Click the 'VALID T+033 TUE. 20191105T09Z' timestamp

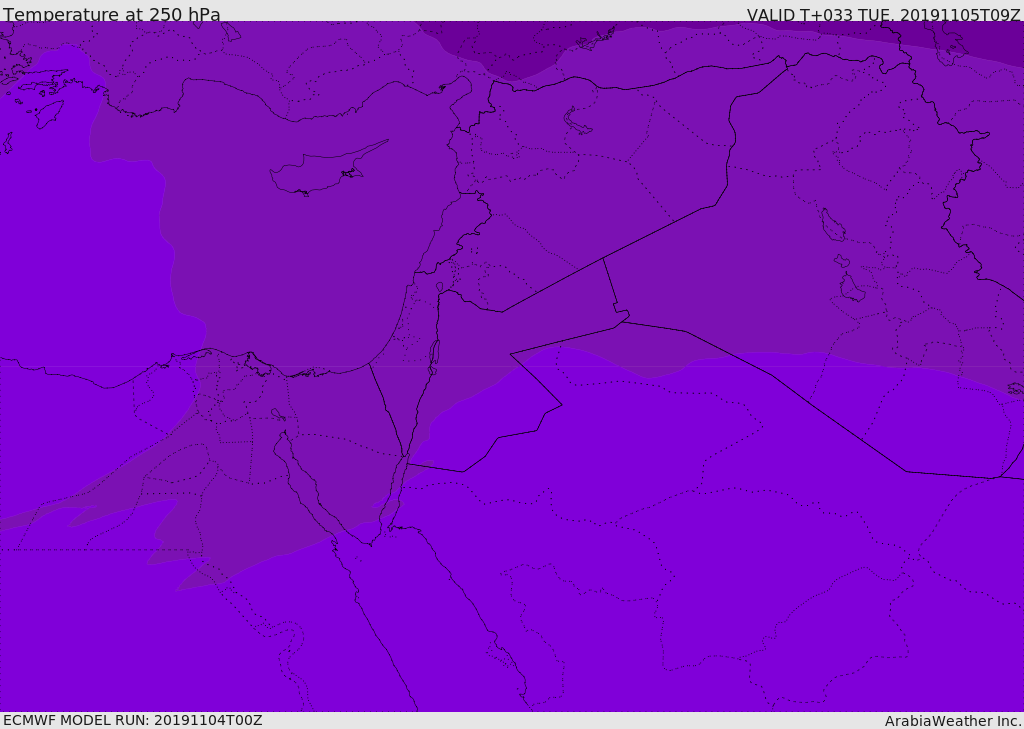click(x=884, y=15)
